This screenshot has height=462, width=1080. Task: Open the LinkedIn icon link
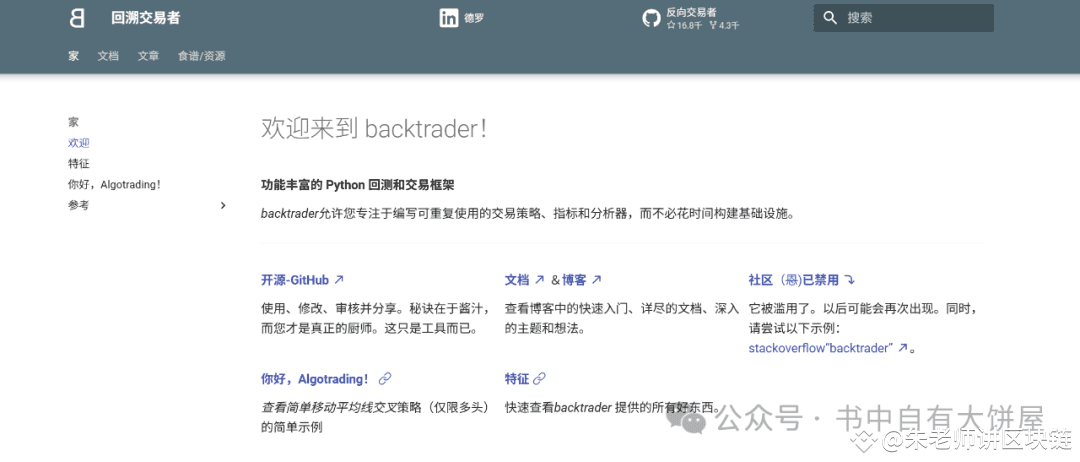click(448, 18)
